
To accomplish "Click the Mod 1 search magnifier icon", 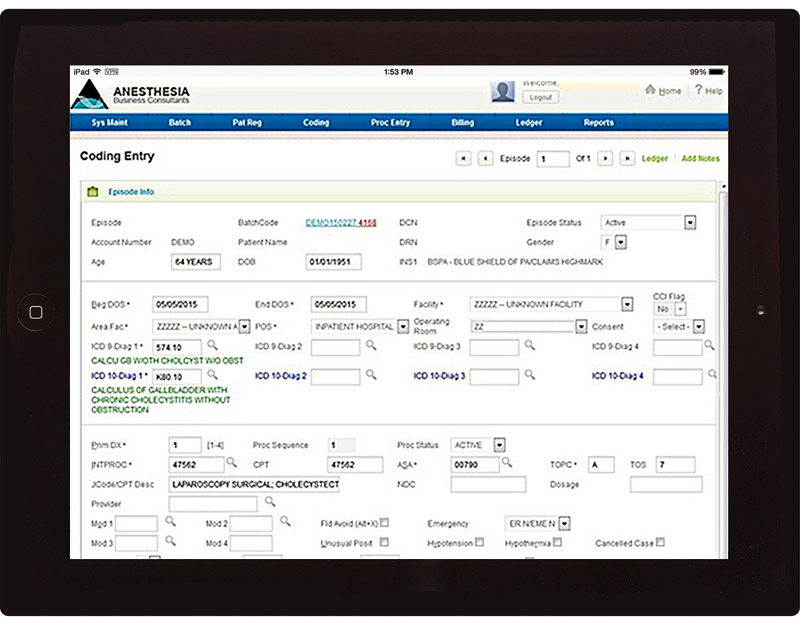I will click(172, 522).
